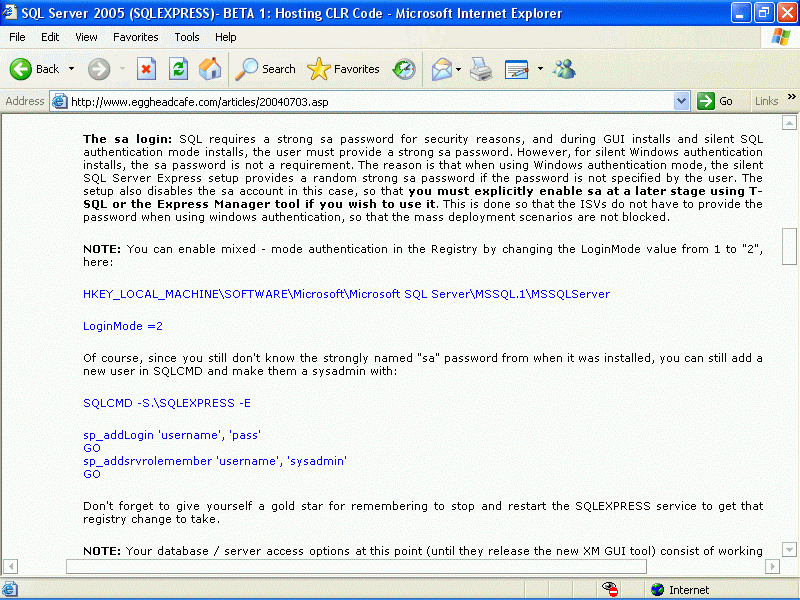Open the Edit button dropdown arrow
The width and height of the screenshot is (800, 600).
pyautogui.click(x=540, y=69)
